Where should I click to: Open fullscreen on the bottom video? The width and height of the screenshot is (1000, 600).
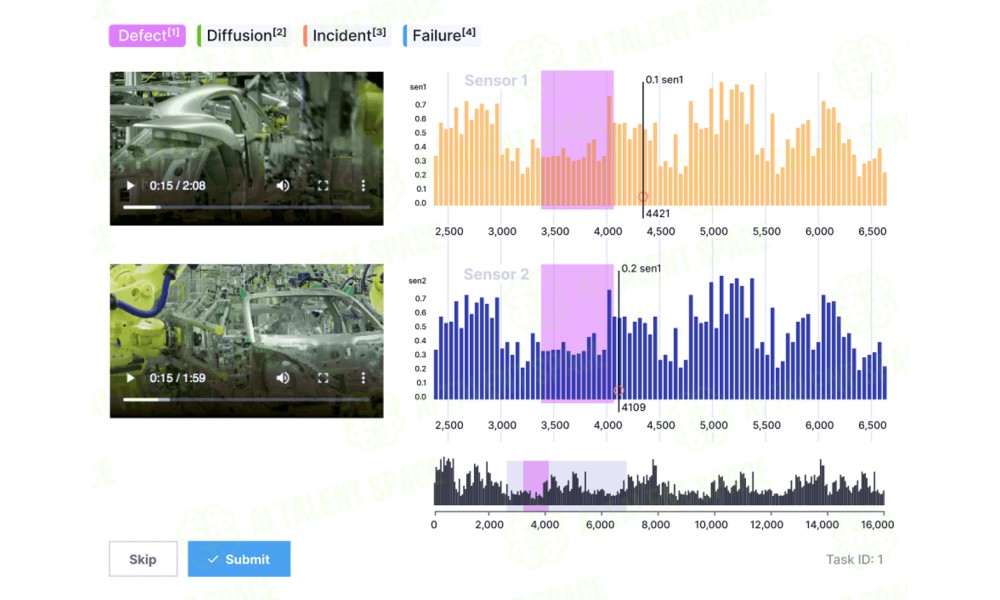[x=323, y=378]
